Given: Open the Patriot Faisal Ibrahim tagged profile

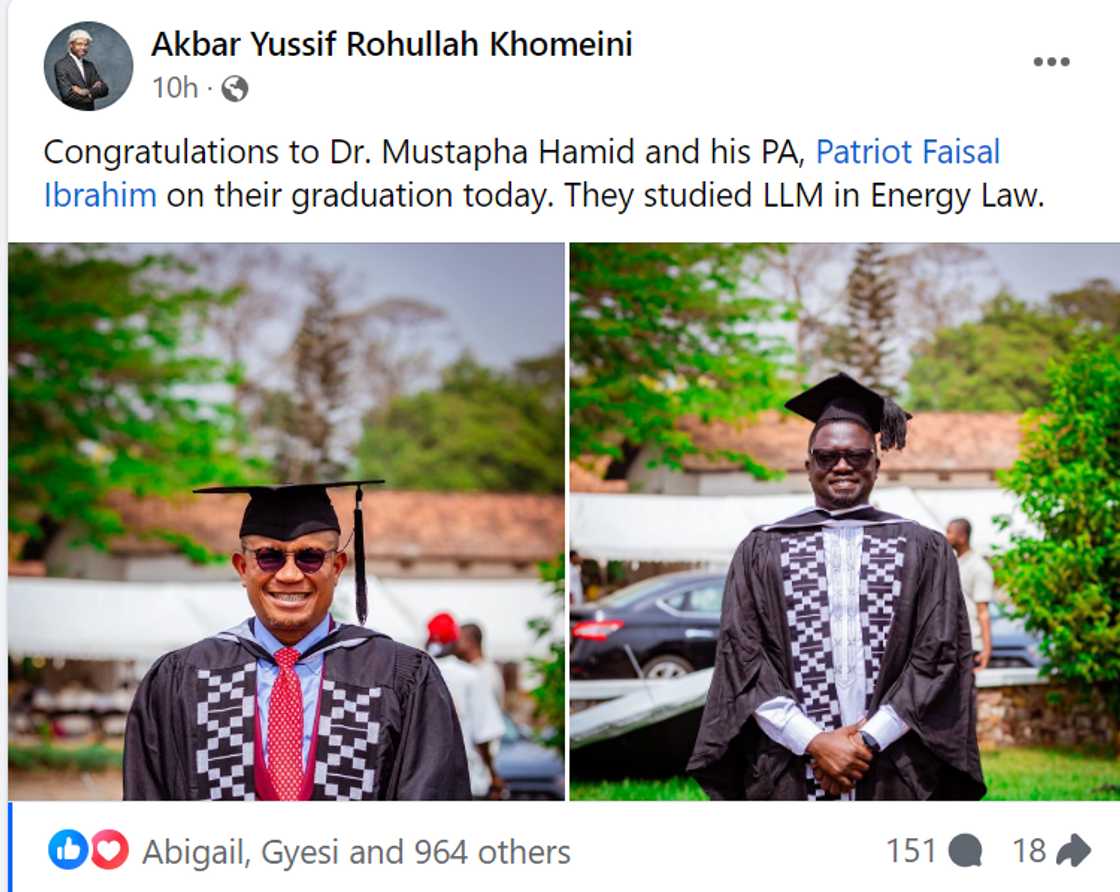Looking at the screenshot, I should click(908, 151).
